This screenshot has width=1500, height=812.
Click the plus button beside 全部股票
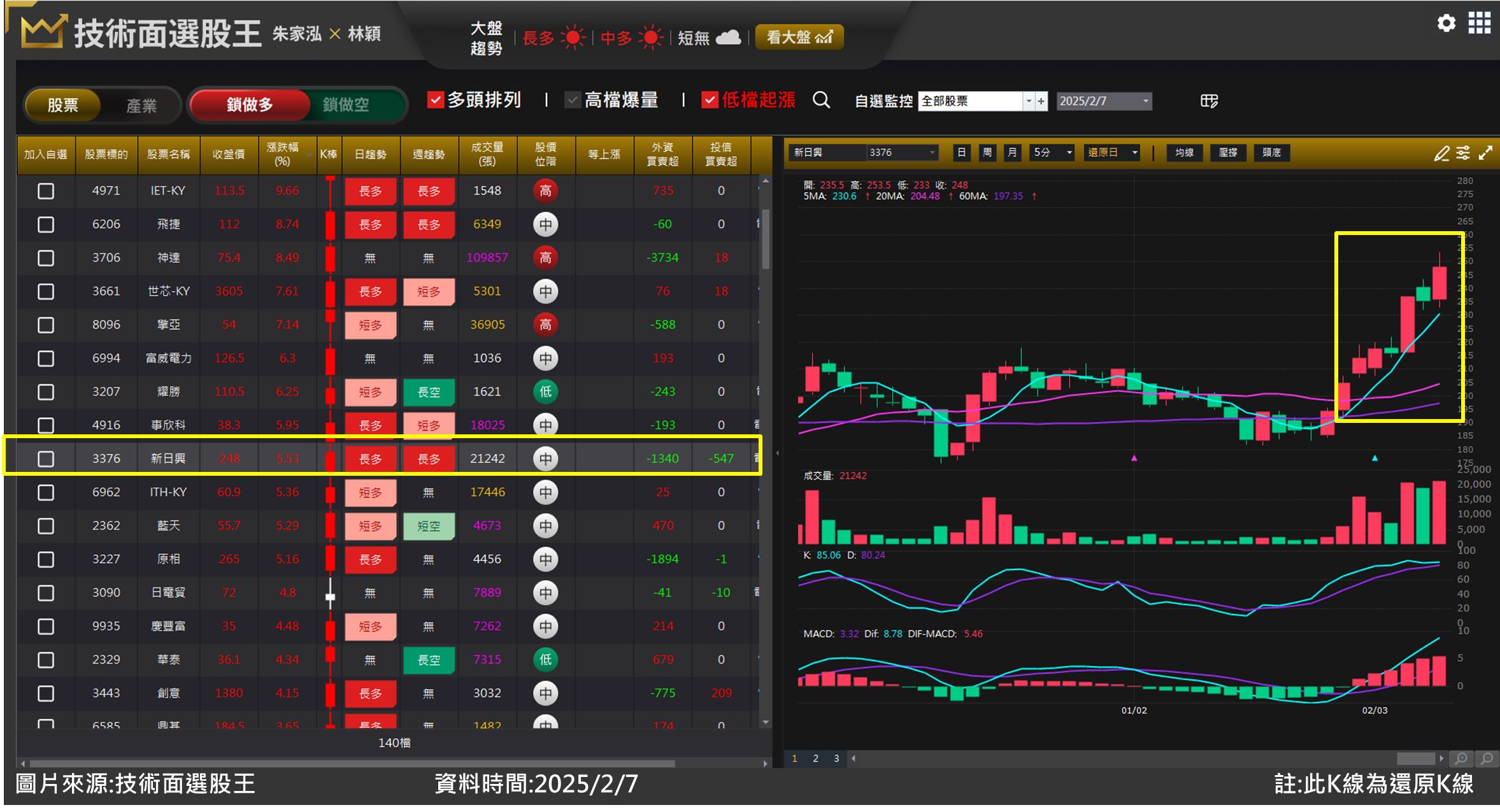(1041, 101)
